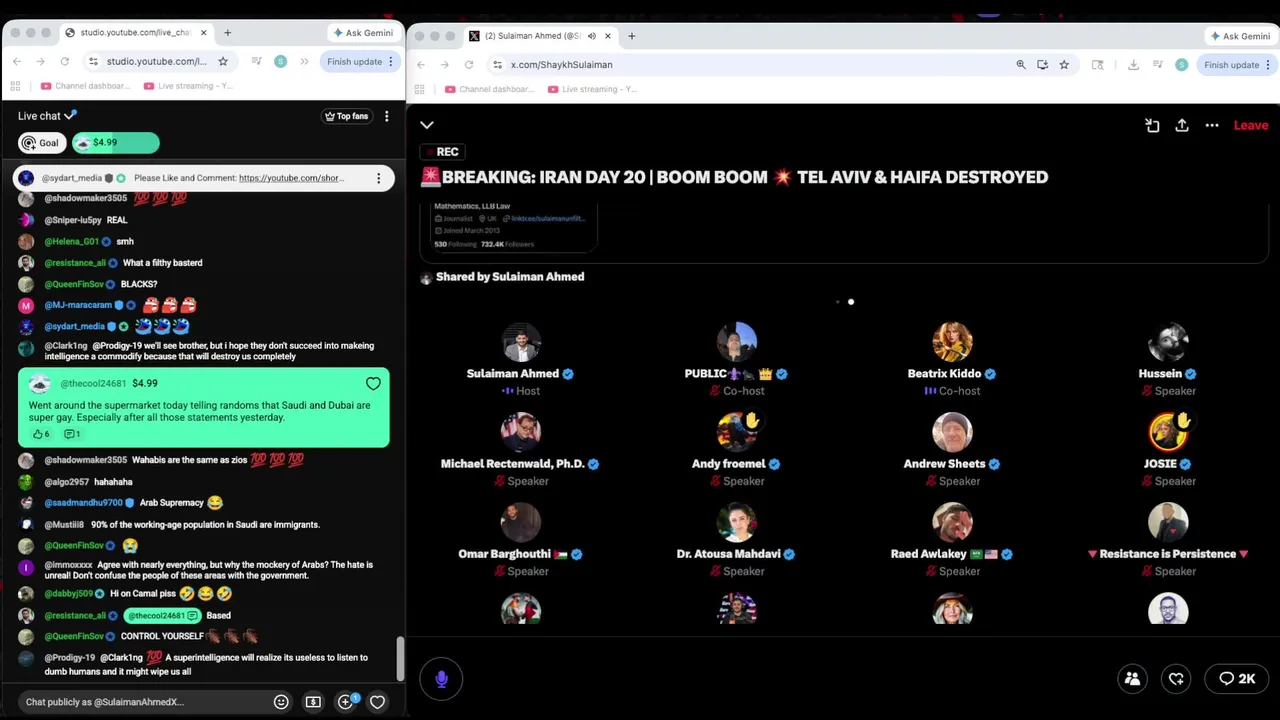Click the pop-out dock icon in Space header

pyautogui.click(x=1152, y=125)
